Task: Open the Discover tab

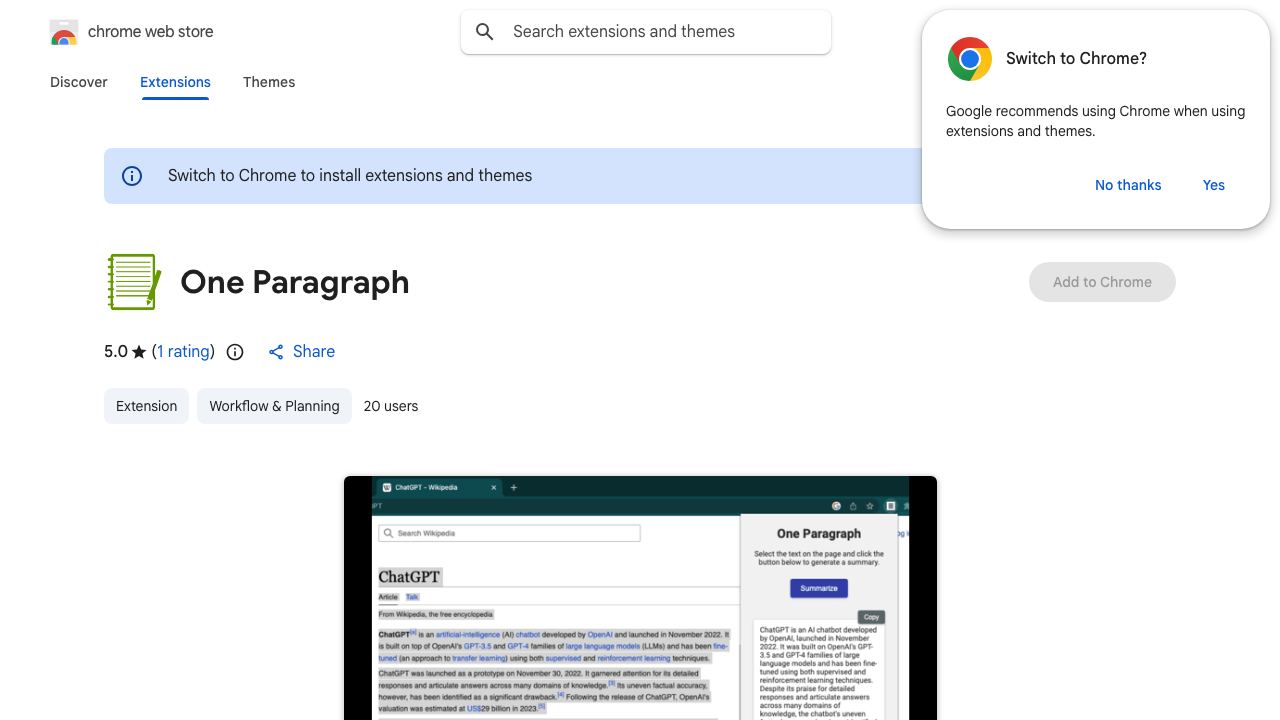Action: 79,82
